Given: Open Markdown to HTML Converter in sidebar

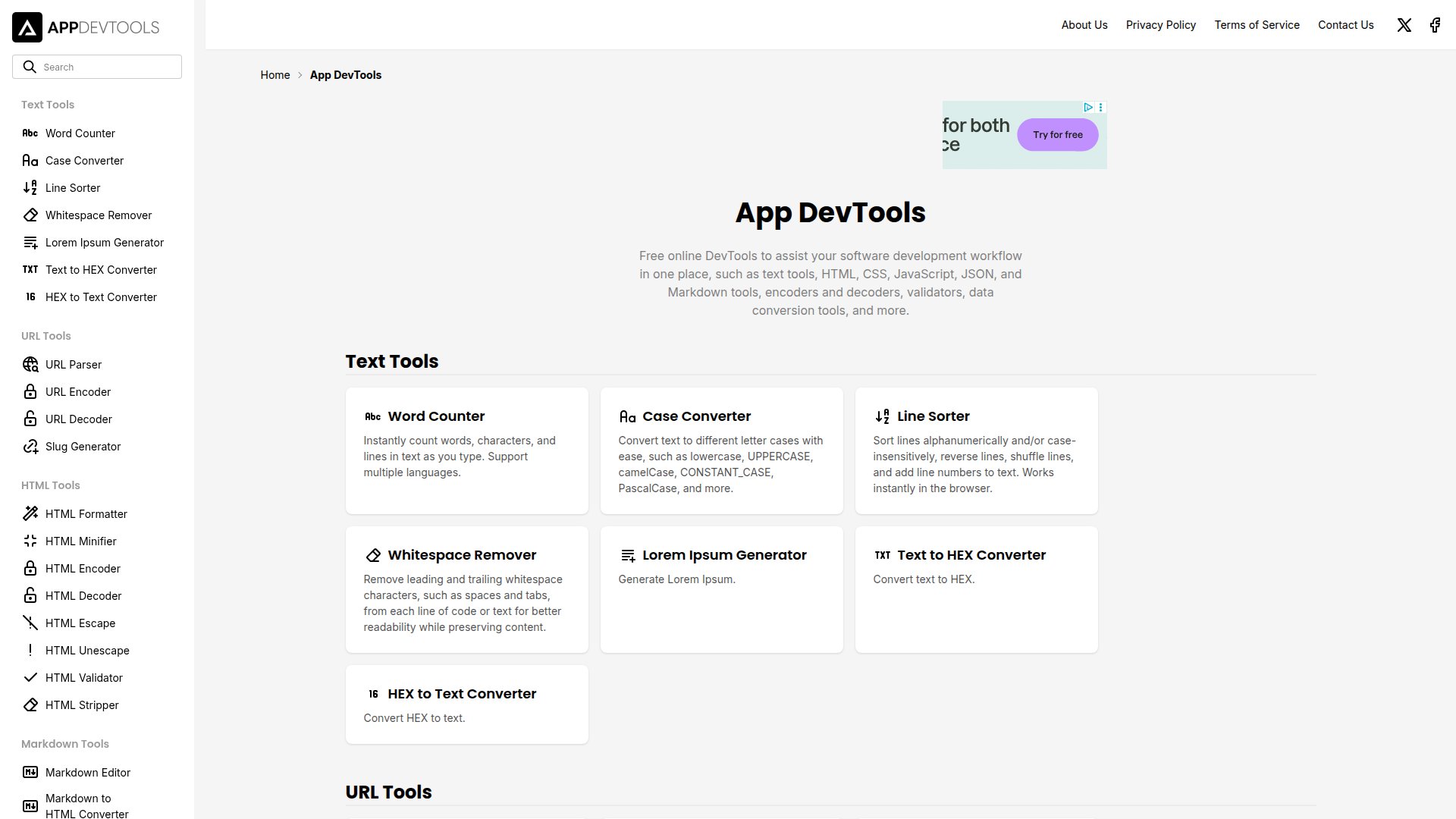Looking at the screenshot, I should pos(87,806).
